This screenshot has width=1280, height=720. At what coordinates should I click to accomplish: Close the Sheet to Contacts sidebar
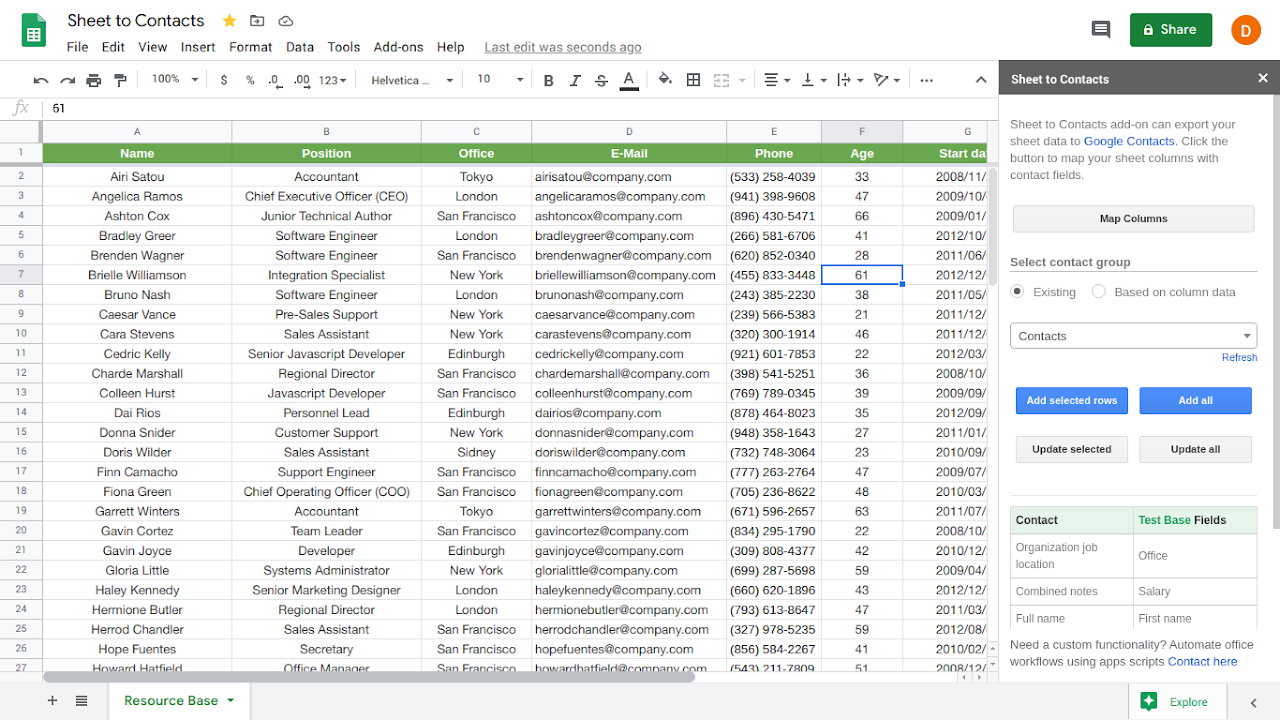coord(1263,78)
